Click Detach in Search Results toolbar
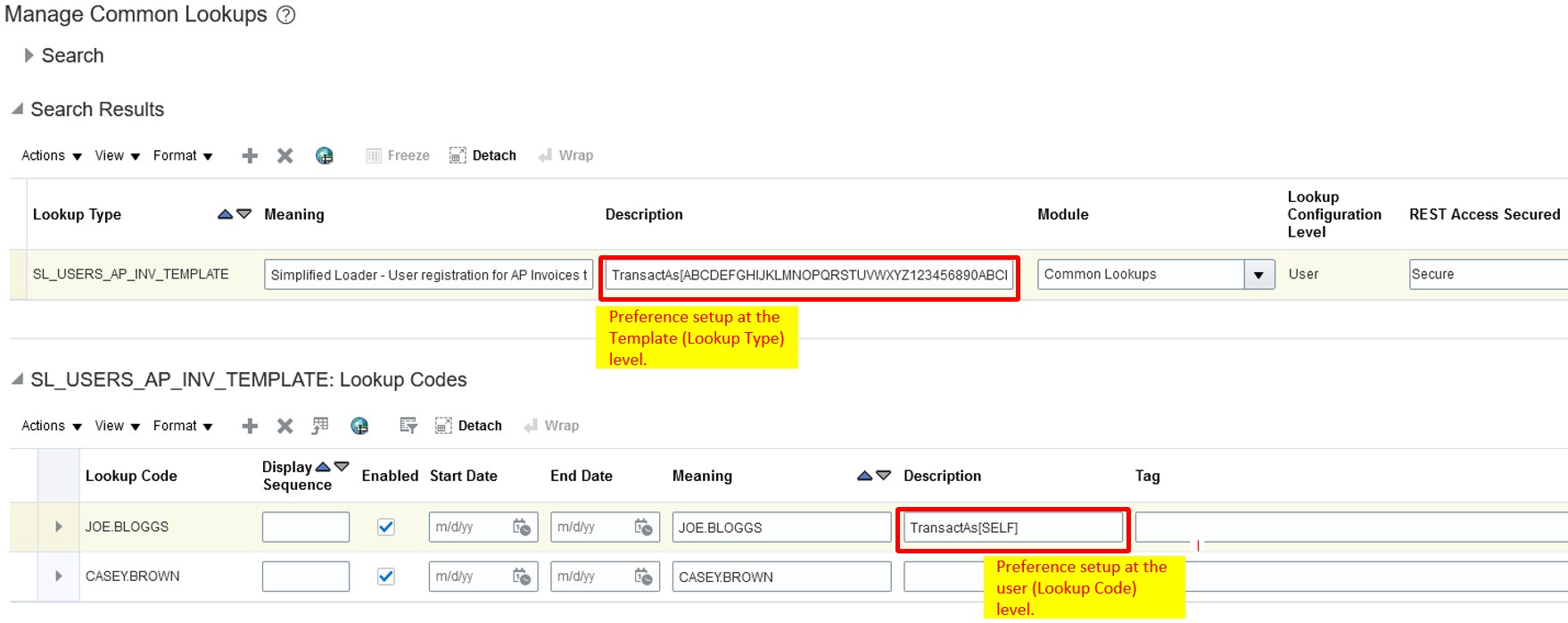1568x623 pixels. pyautogui.click(x=483, y=155)
